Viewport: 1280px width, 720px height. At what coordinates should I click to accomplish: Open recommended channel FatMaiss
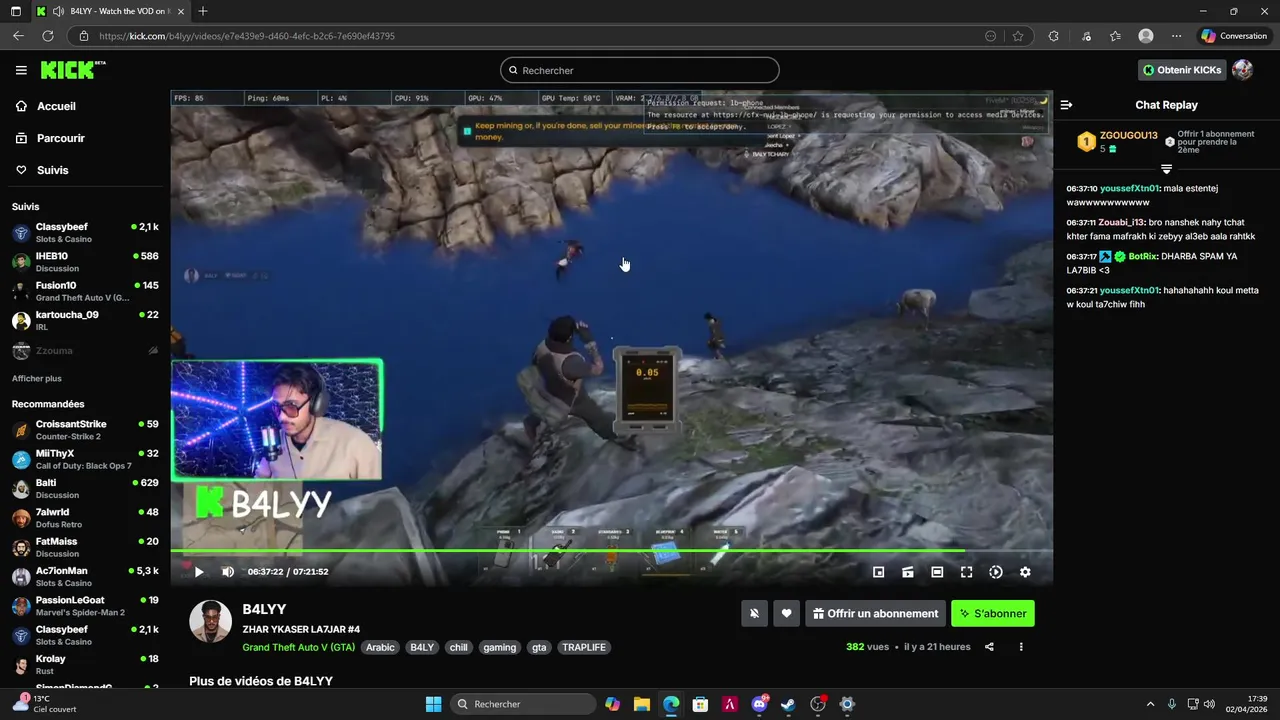tap(85, 547)
